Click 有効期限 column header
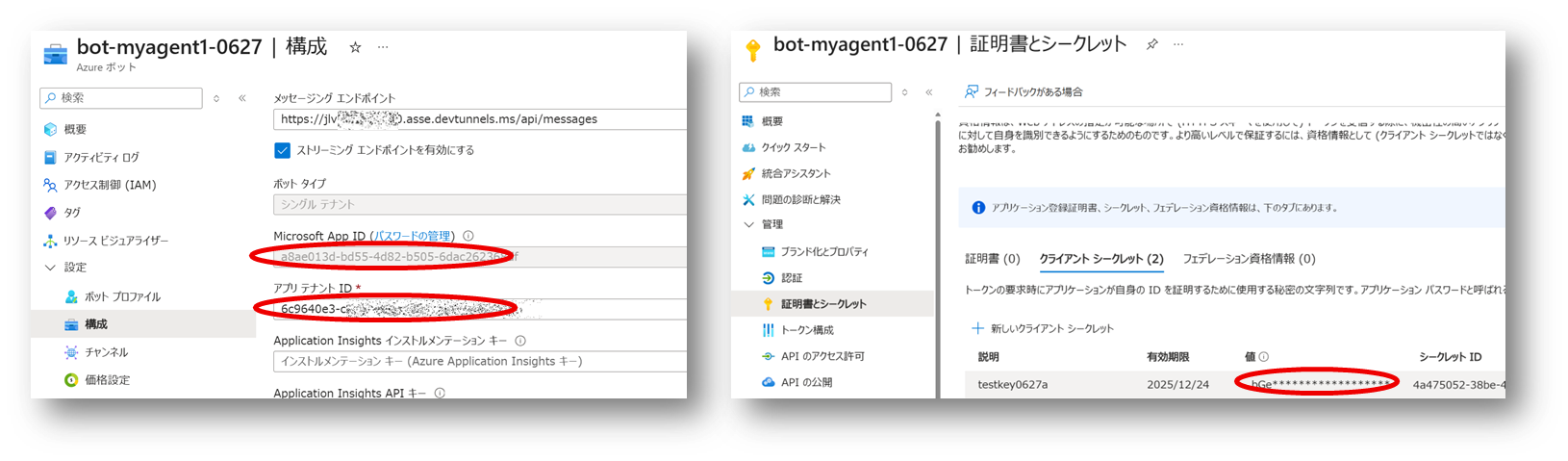 [1168, 356]
